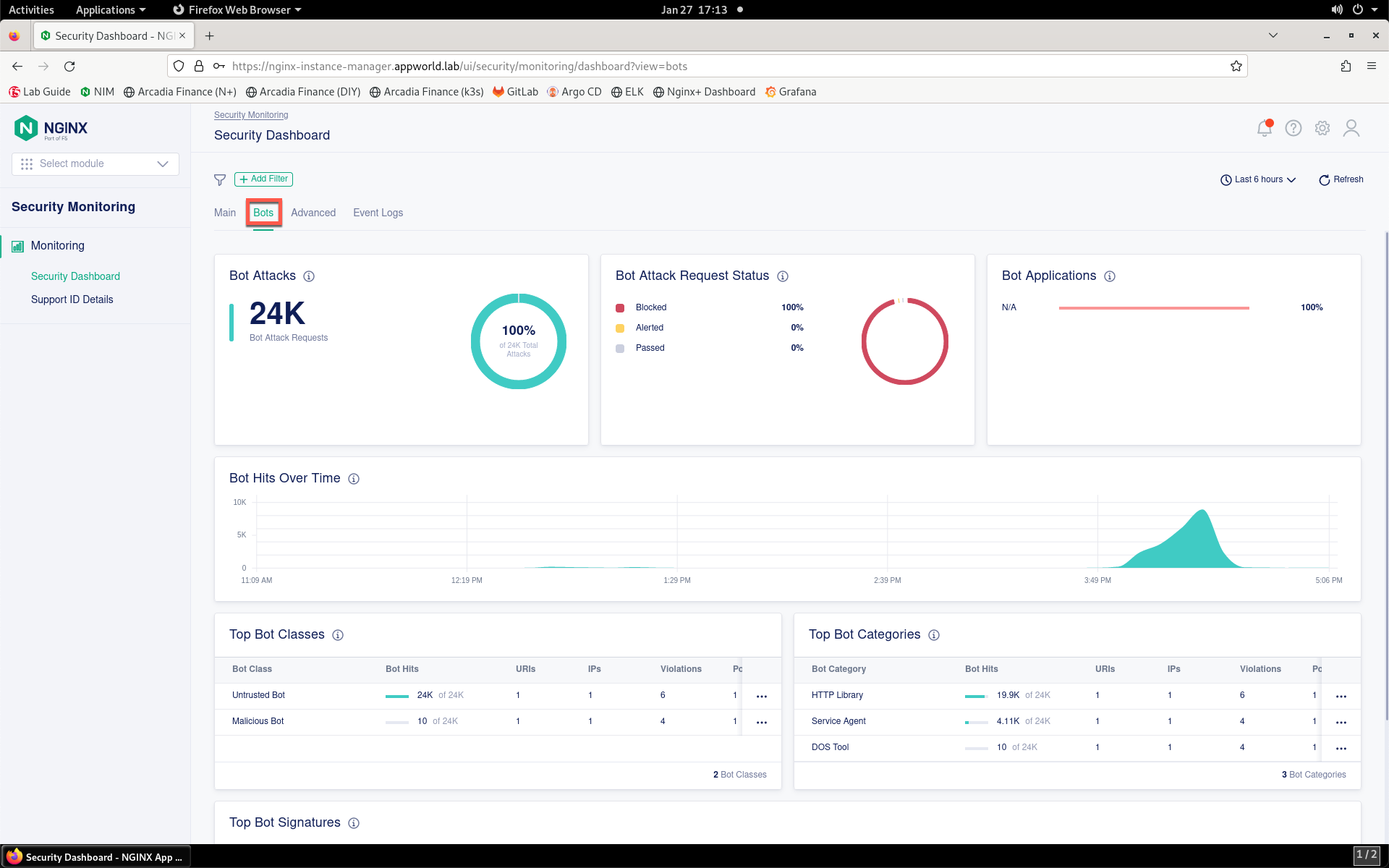Open the Security Monitoring breadcrumb link
This screenshot has height=868, width=1389.
(x=251, y=115)
